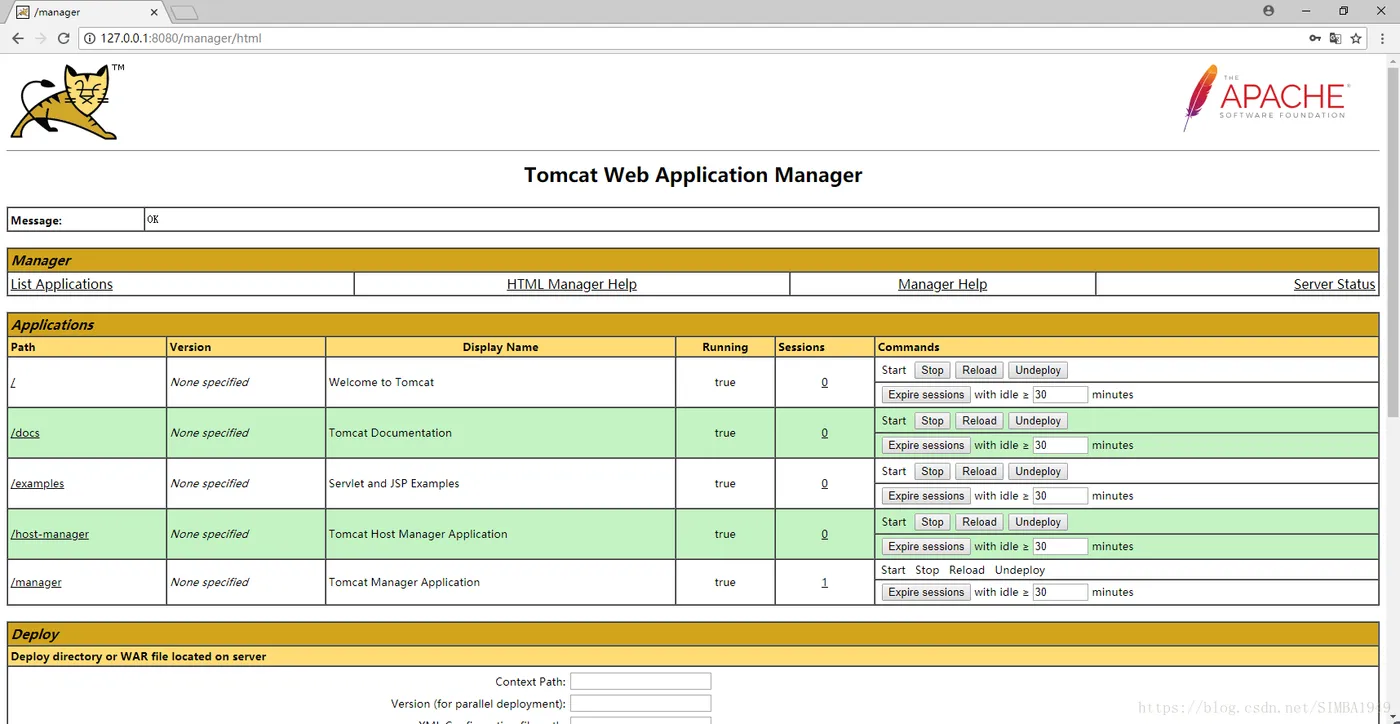1400x724 pixels.
Task: Click idle minutes field for /docs
Action: pos(1060,445)
